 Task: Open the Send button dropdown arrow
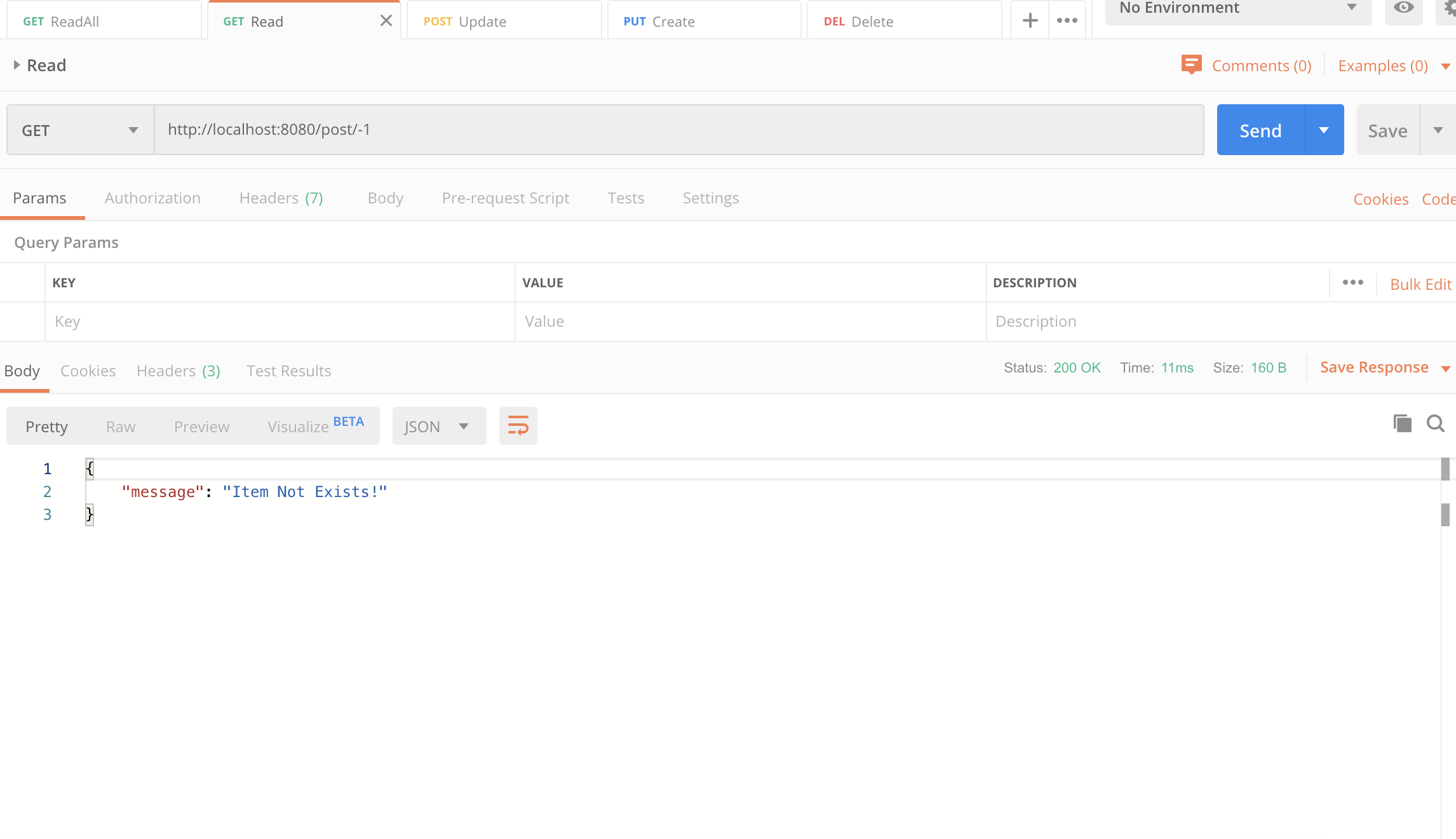point(1325,130)
